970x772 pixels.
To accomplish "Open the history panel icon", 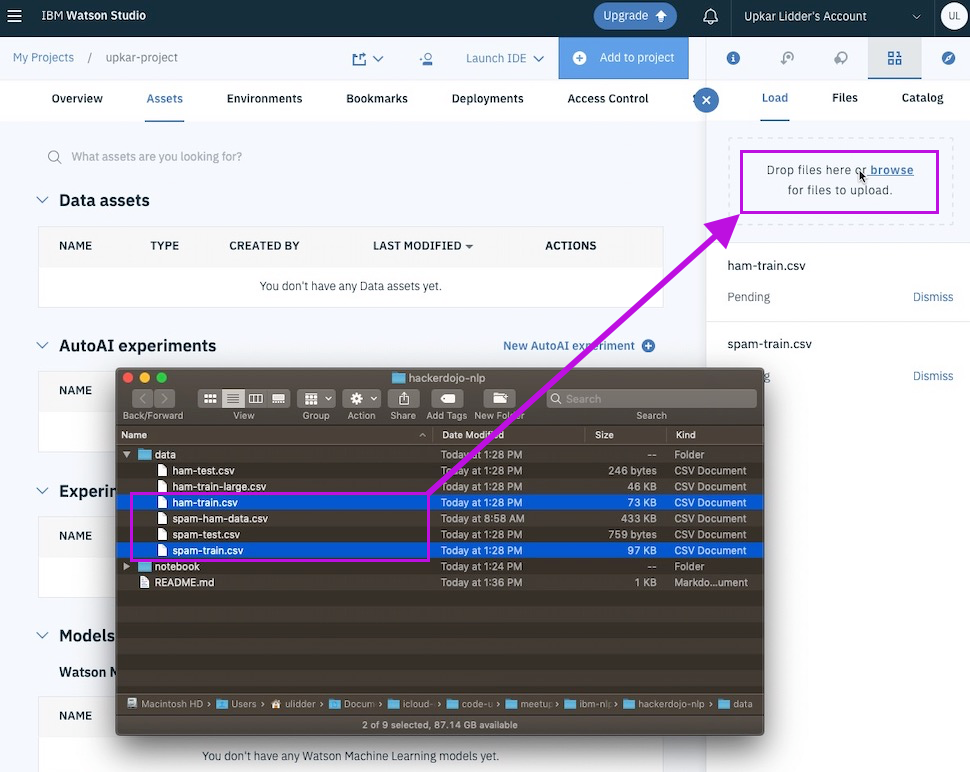I will (787, 58).
